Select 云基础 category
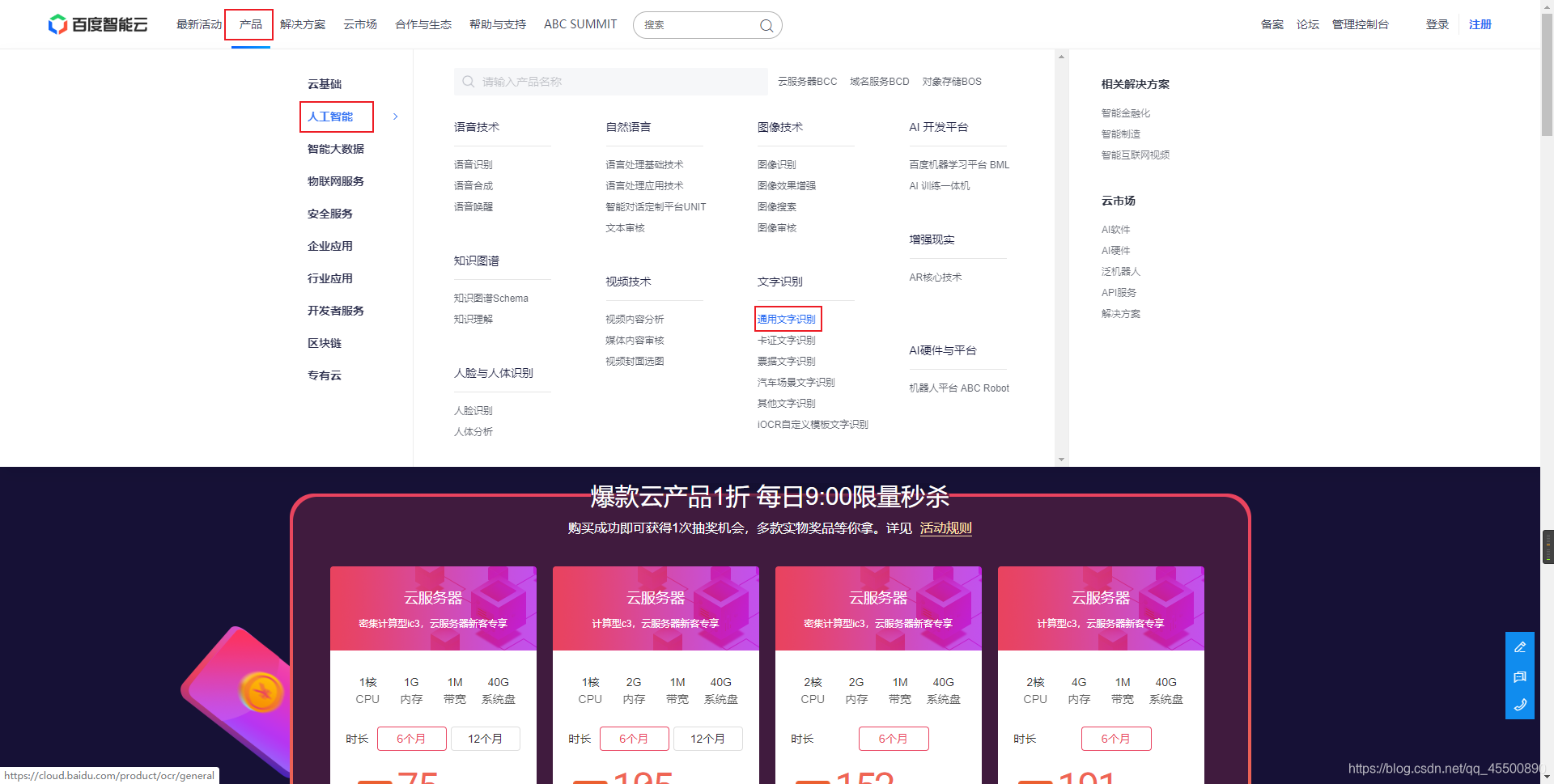 325,84
